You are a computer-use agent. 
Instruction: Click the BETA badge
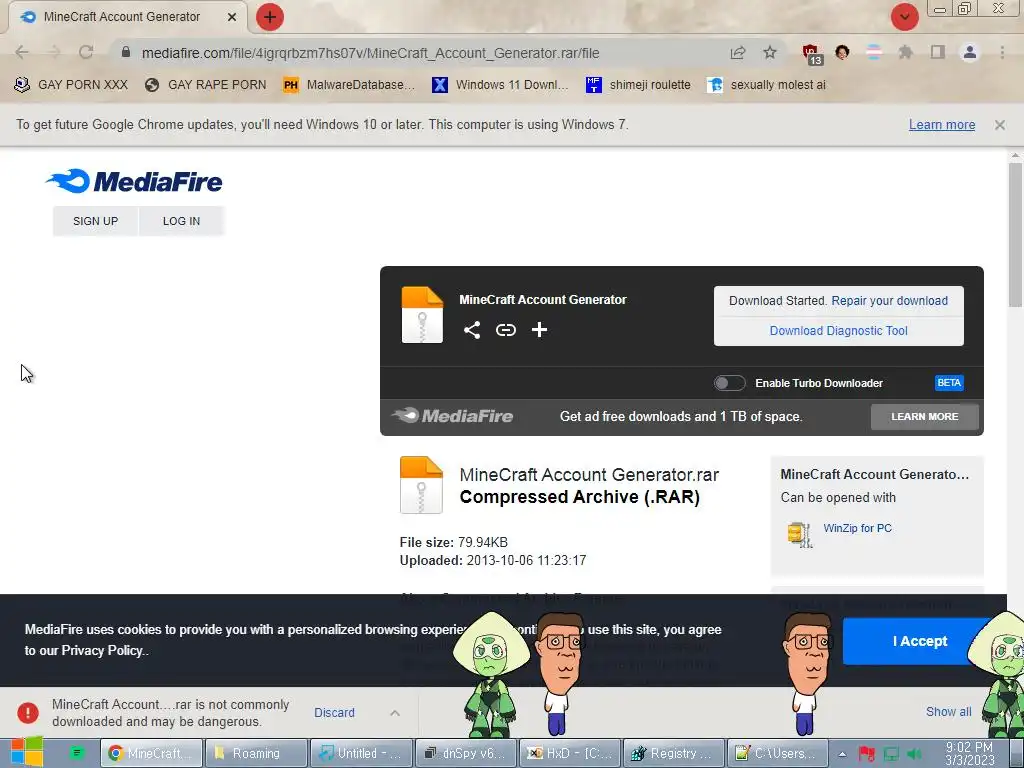pos(949,383)
